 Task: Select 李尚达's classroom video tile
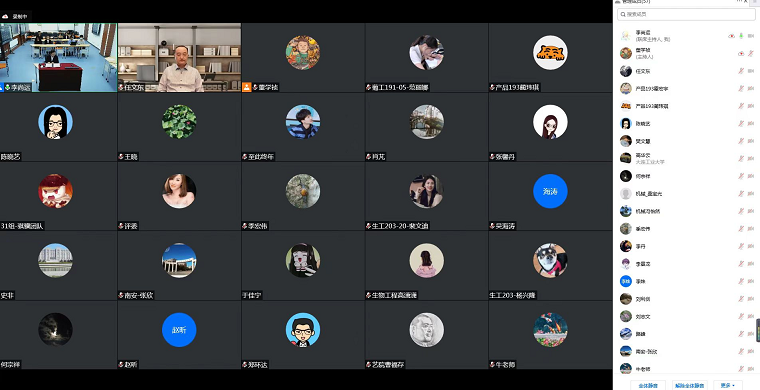tap(59, 58)
